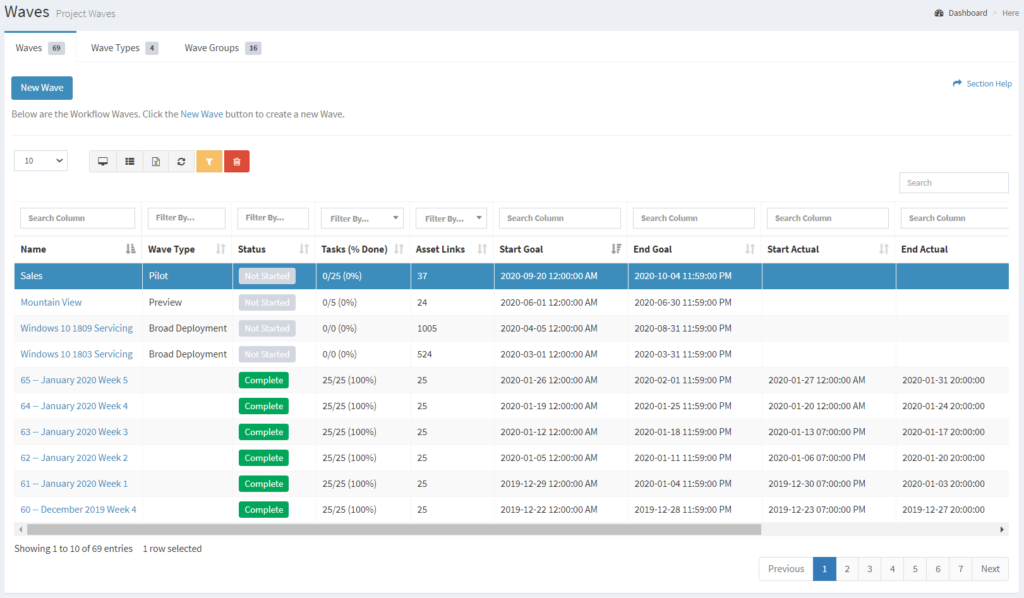Image resolution: width=1024 pixels, height=598 pixels.
Task: Refresh the Waves table
Action: [x=181, y=161]
